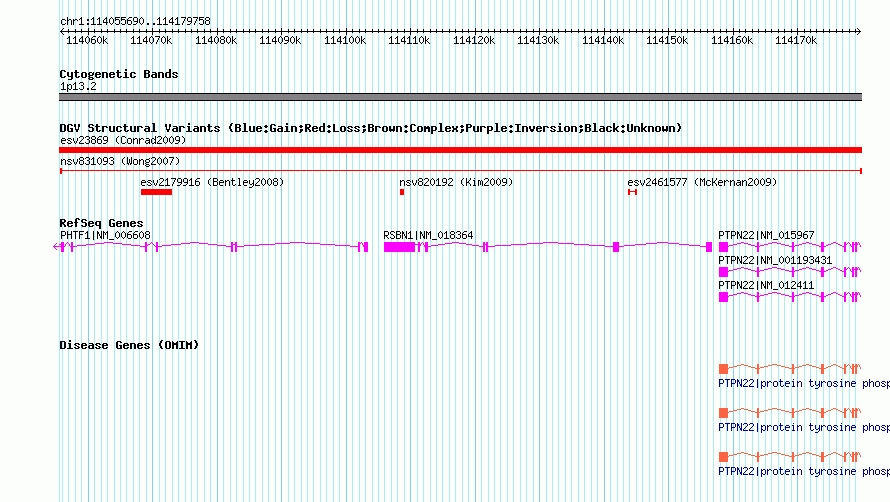Click the 114130k ruler tick label
This screenshot has width=890, height=502.
coord(538,40)
